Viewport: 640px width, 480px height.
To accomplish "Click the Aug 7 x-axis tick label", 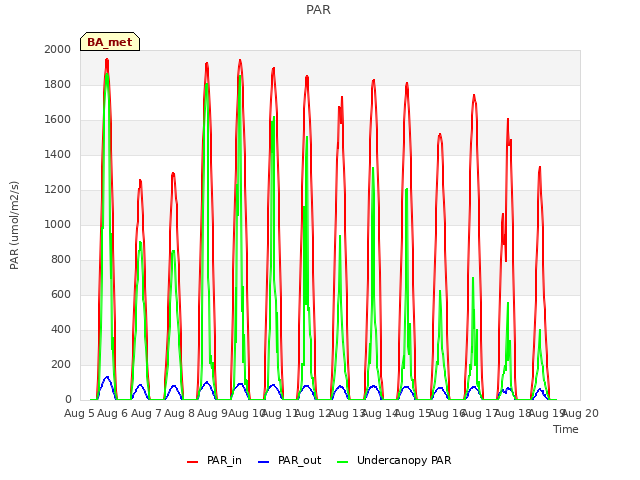I will click(x=146, y=413).
